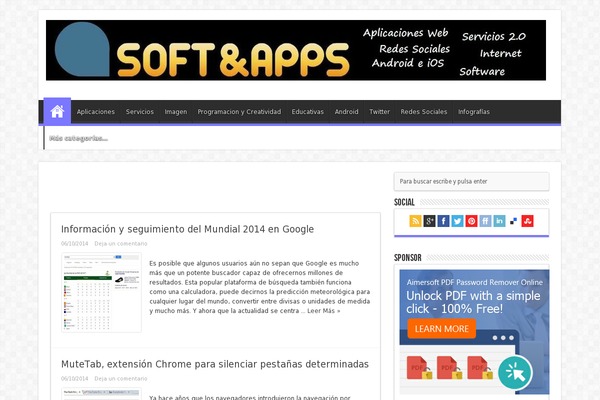600x400 pixels.
Task: Click the MuteTab article thumbnail
Action: tap(101, 394)
